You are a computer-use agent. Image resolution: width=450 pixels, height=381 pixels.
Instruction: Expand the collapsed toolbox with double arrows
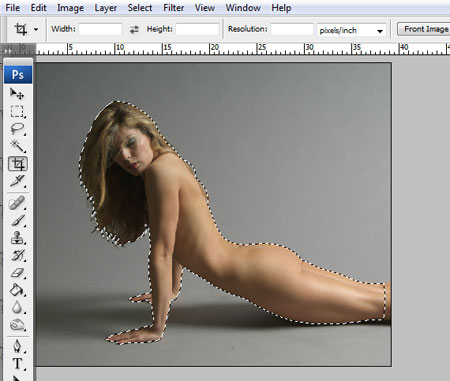pos(7,51)
